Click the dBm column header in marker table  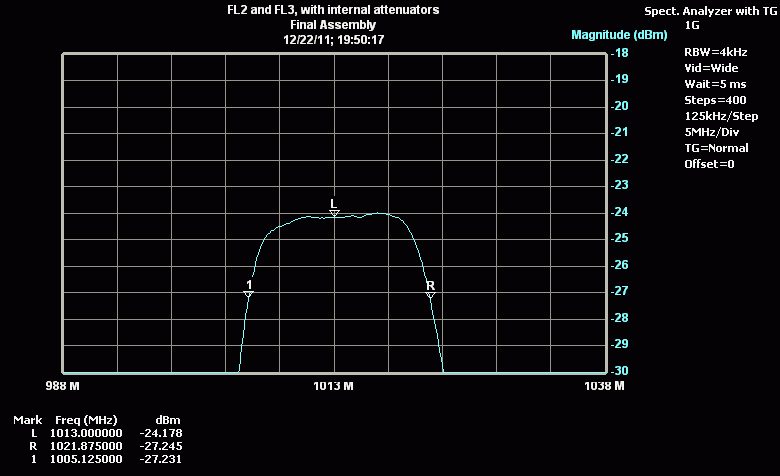[168, 420]
